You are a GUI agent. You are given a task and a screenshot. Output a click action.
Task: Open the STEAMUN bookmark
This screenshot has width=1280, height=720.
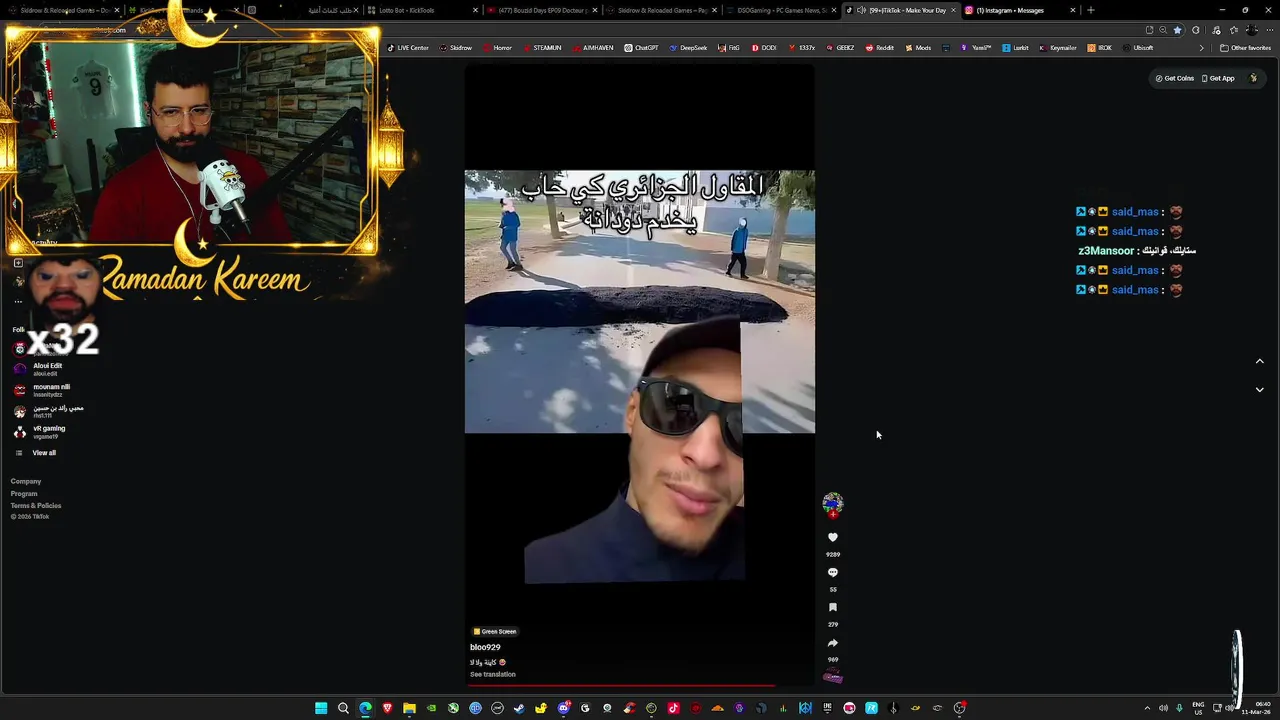542,48
